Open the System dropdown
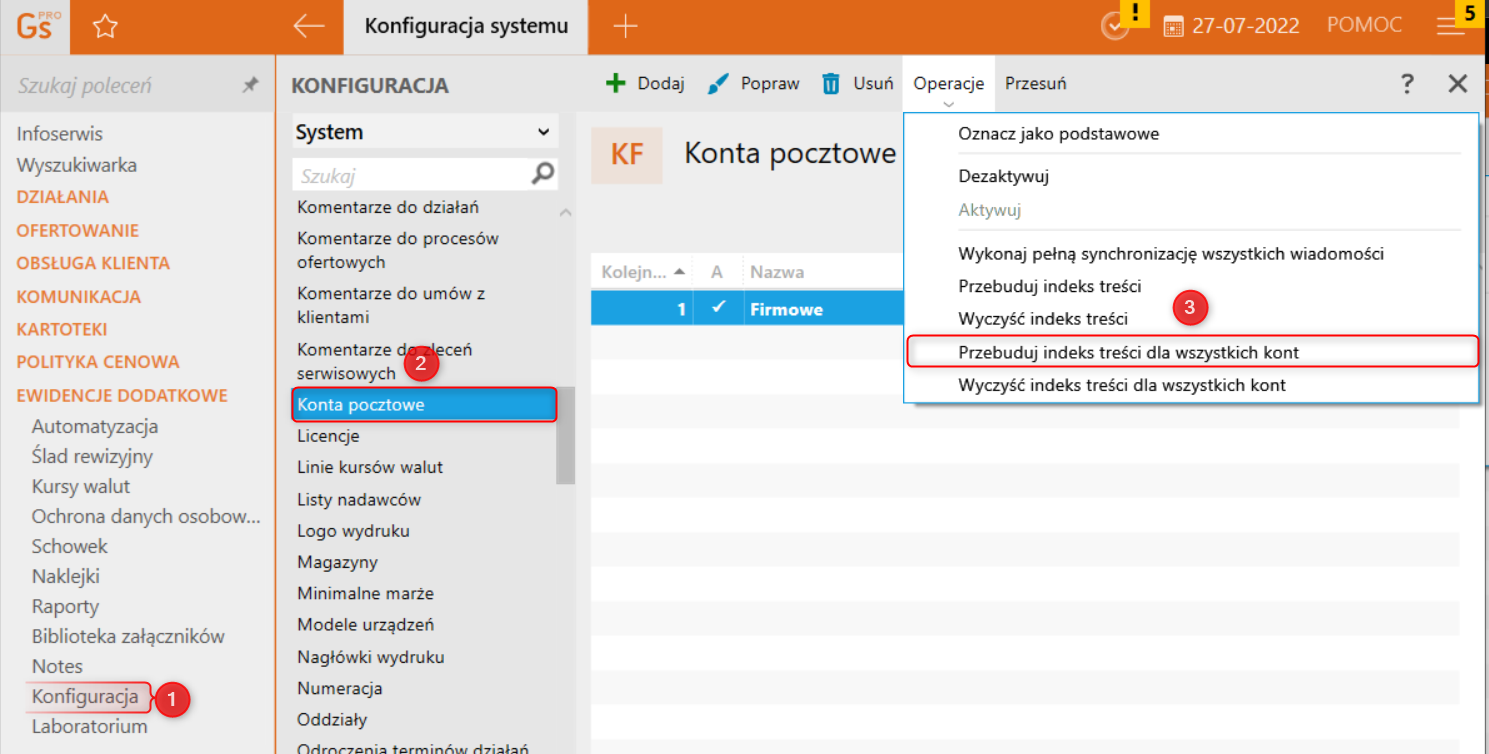The width and height of the screenshot is (1489, 754). tap(424, 132)
